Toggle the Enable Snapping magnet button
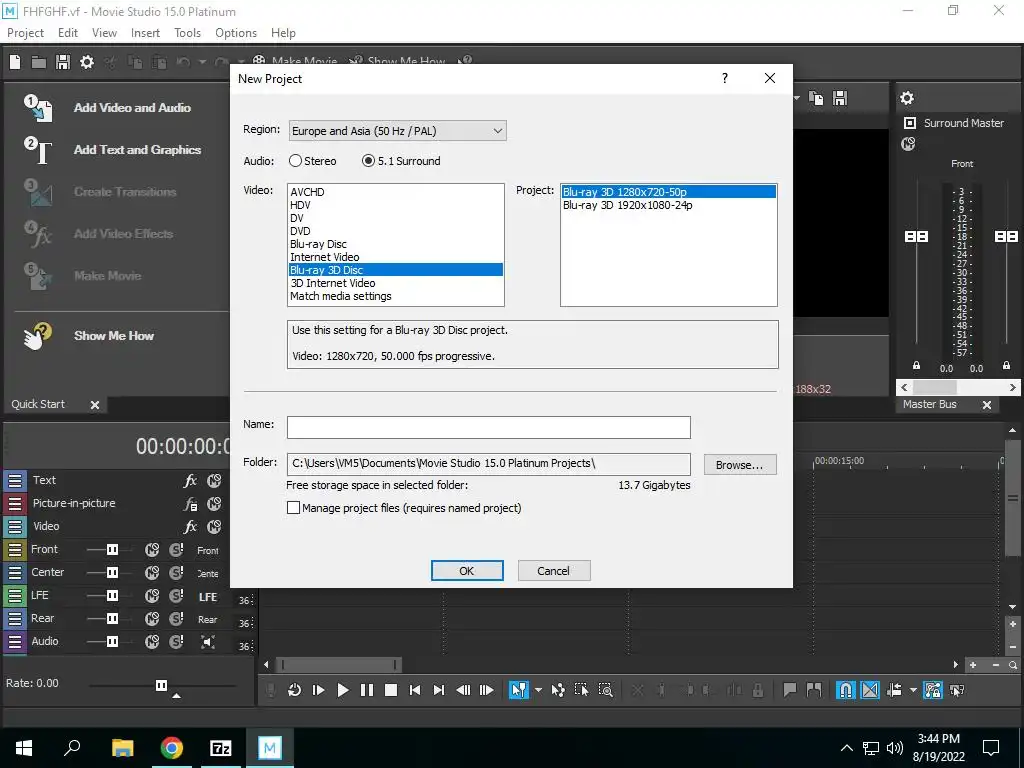Screen dimensions: 1024x768 point(846,690)
